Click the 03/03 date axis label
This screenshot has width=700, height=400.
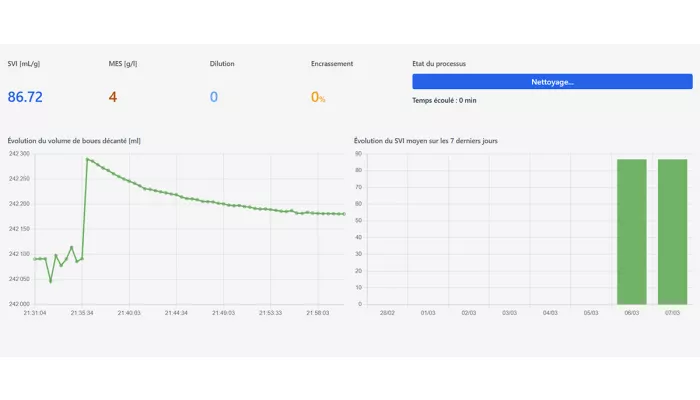pyautogui.click(x=509, y=313)
